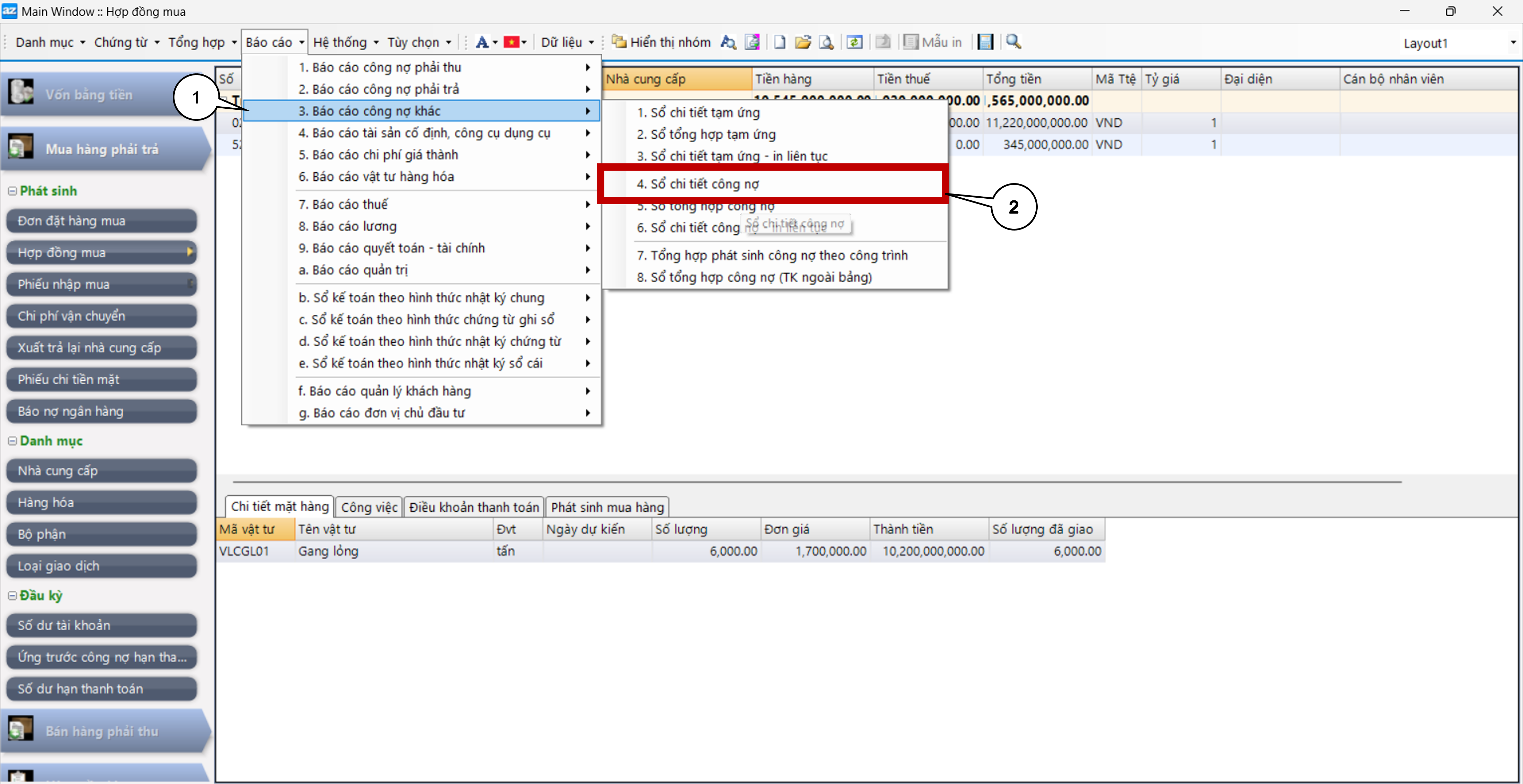The width and height of the screenshot is (1523, 784).
Task: Collapse the Phát sinh section
Action: coord(12,191)
